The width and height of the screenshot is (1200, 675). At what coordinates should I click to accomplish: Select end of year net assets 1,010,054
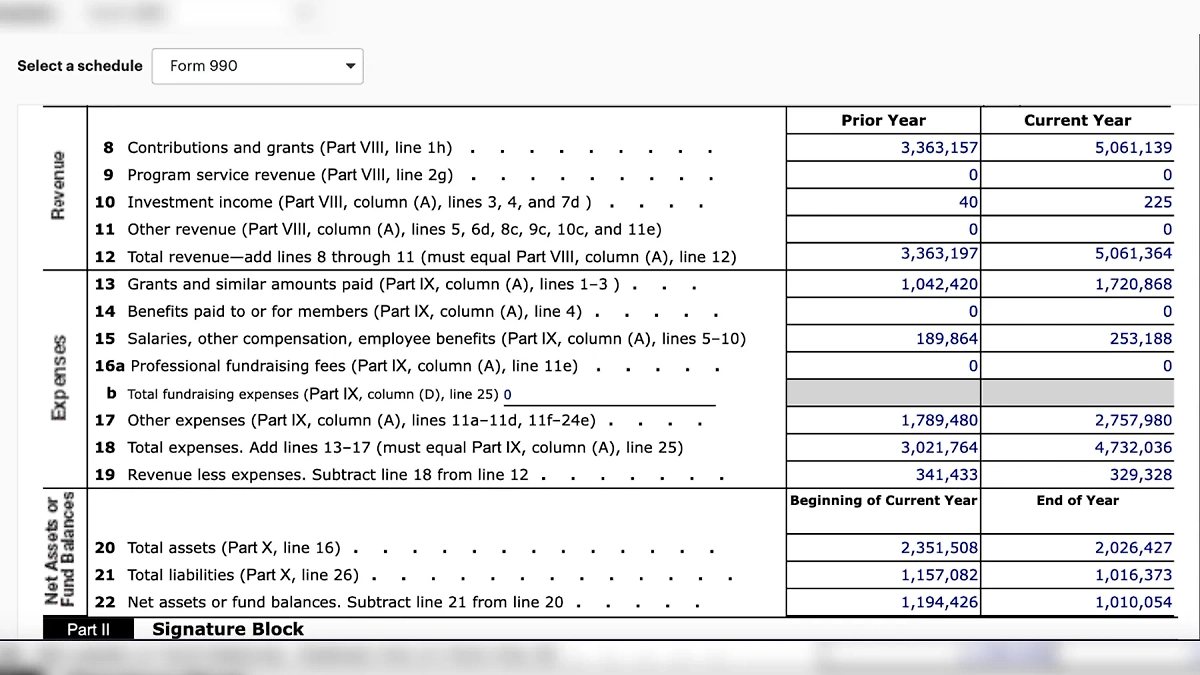tap(1133, 602)
